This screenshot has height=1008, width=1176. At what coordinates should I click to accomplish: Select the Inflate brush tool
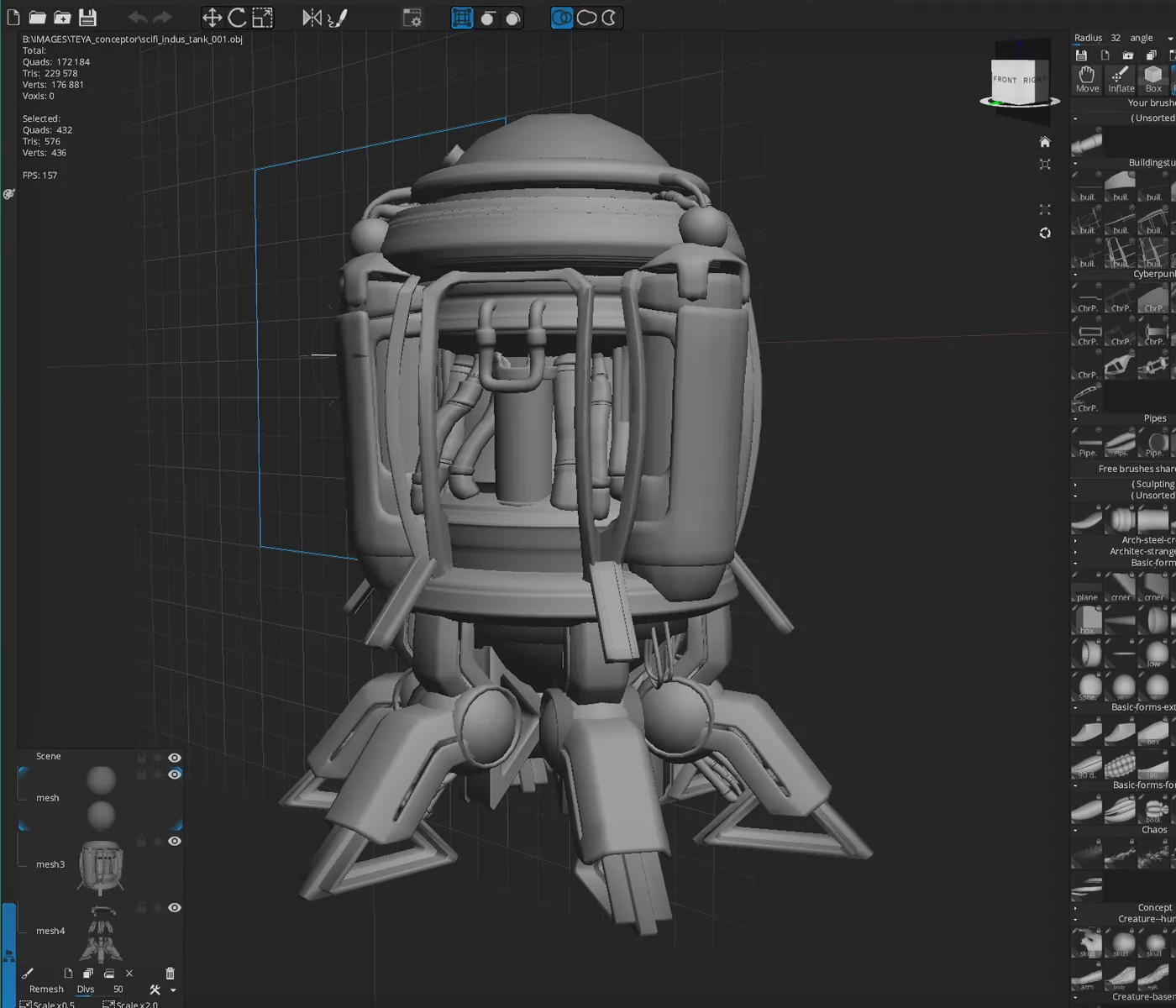point(1121,80)
